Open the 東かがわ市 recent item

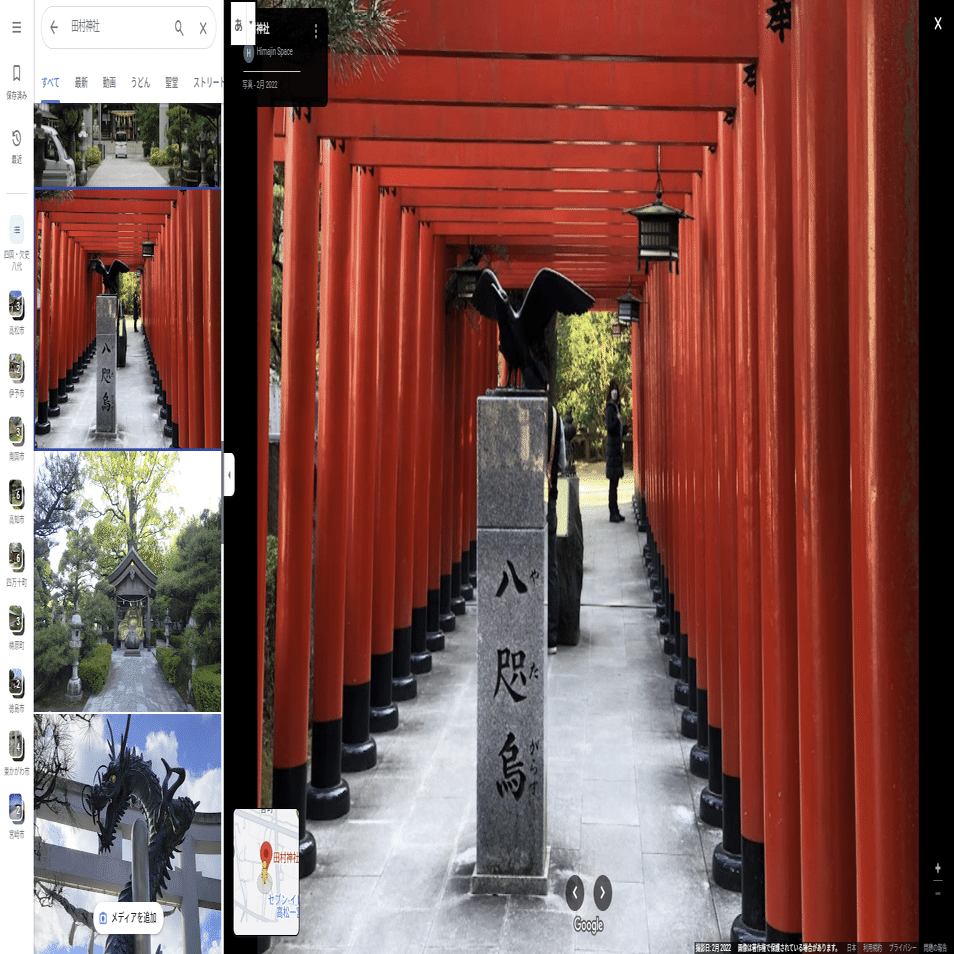click(x=16, y=753)
